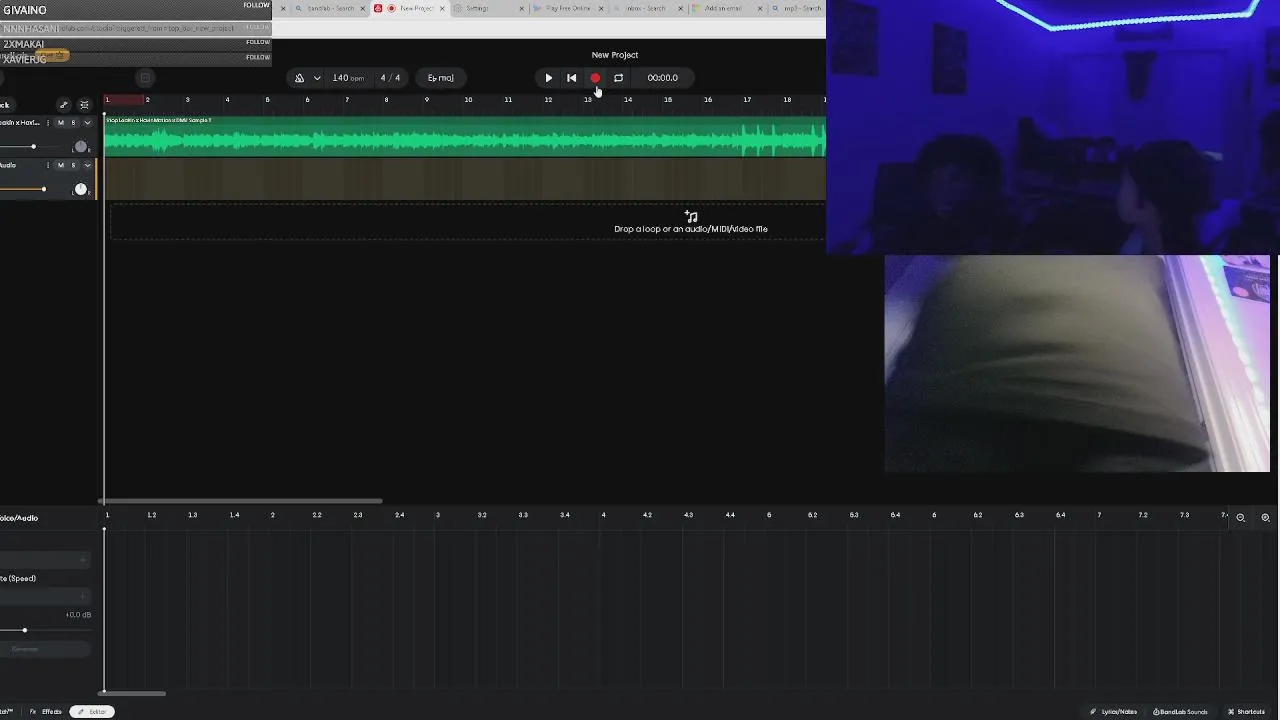Open first track's three-dot options menu
This screenshot has height=720, width=1280.
(48, 123)
